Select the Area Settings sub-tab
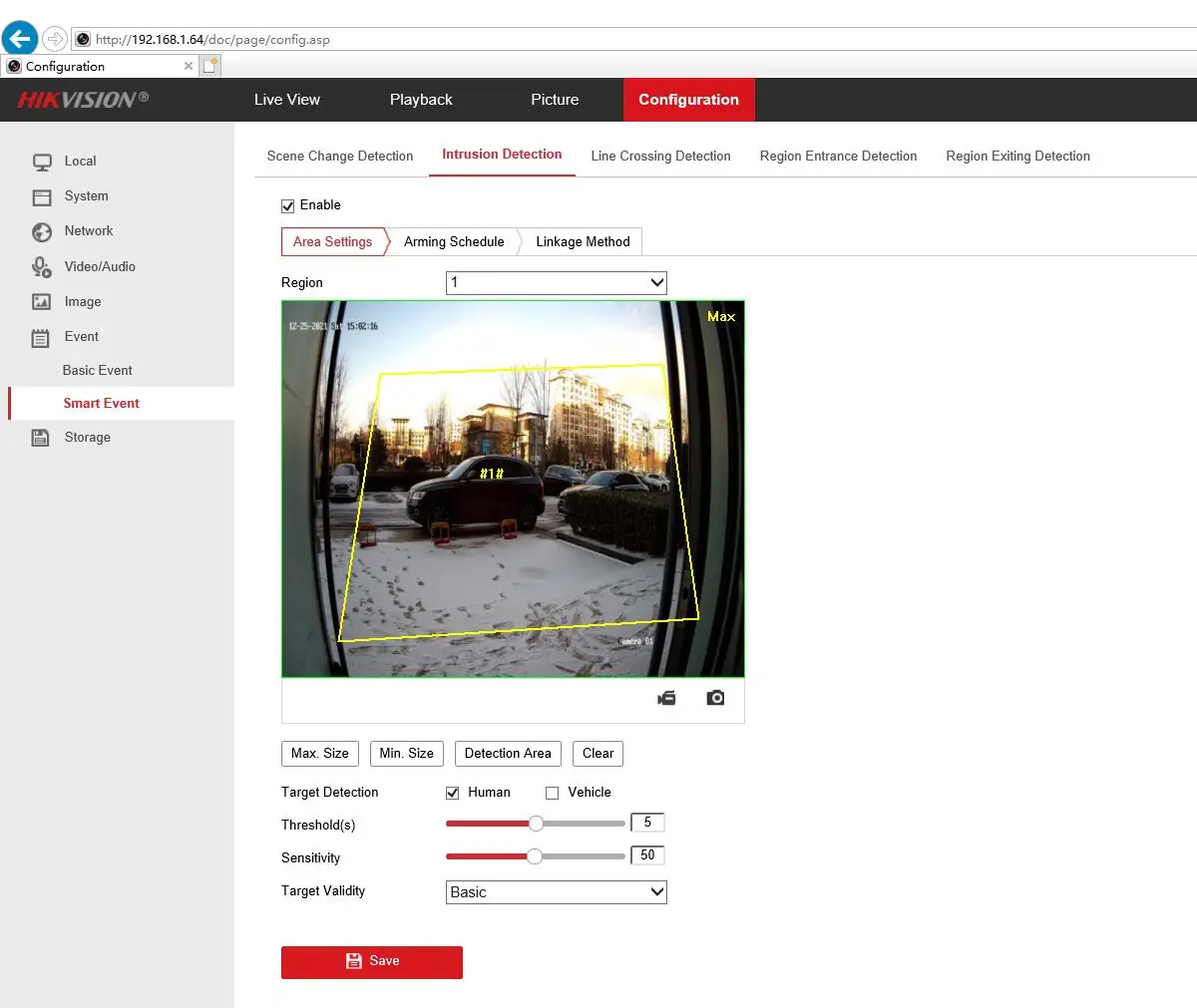This screenshot has height=1008, width=1197. point(332,242)
